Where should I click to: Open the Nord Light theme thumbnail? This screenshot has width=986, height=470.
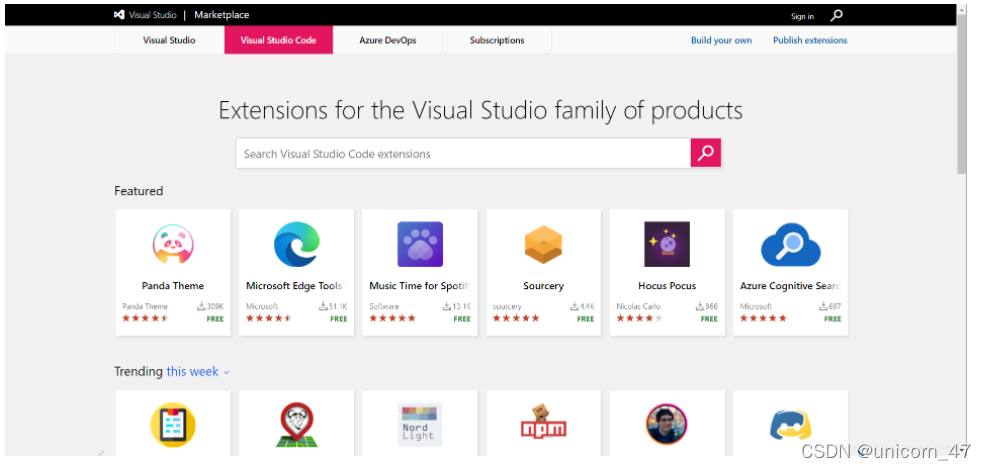point(420,425)
